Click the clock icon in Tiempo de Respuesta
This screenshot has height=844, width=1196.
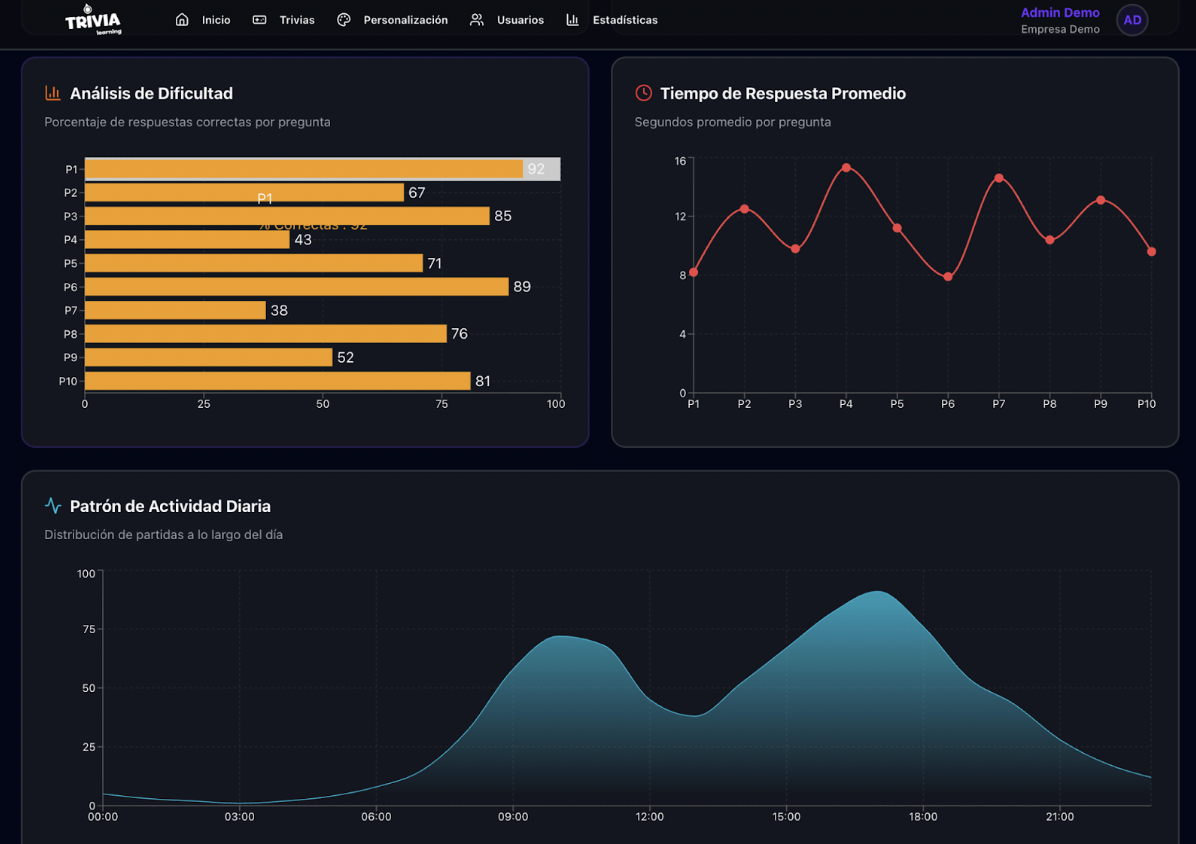[x=643, y=93]
